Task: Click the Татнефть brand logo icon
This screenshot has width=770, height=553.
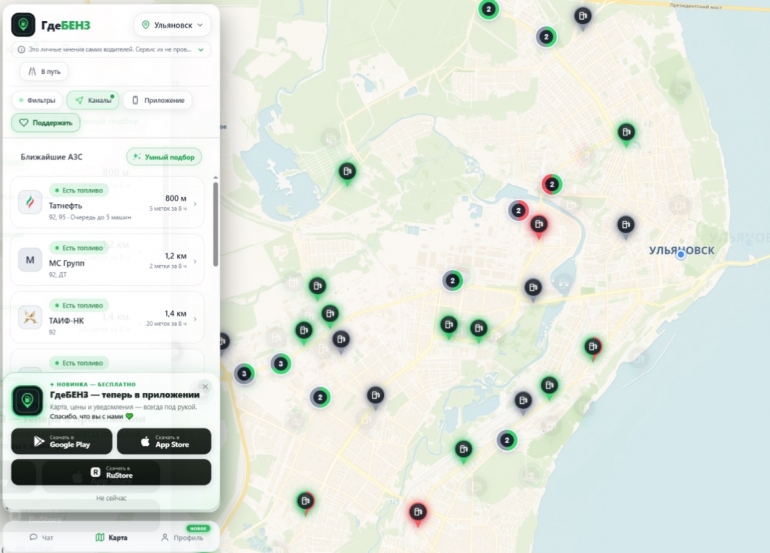Action: pos(30,202)
